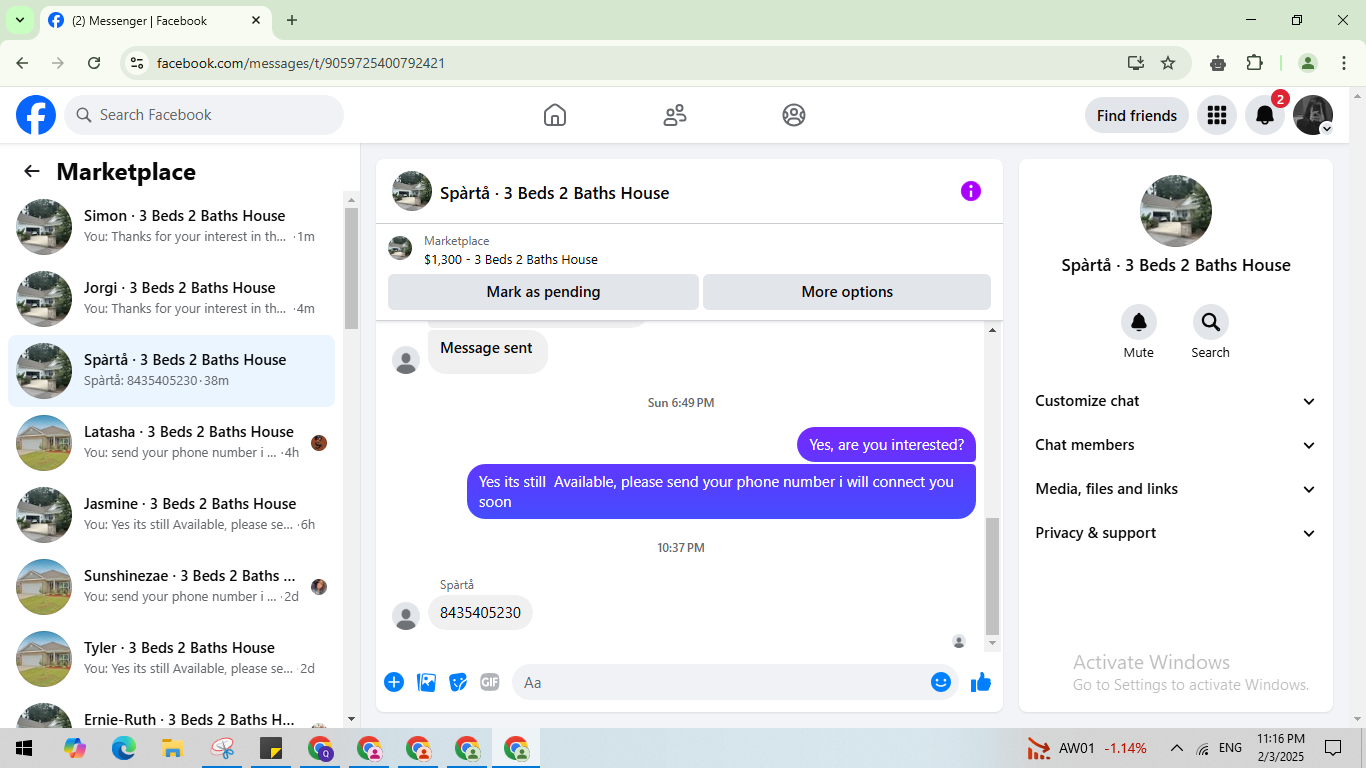Open Jorgi's conversation in the list

(x=171, y=299)
